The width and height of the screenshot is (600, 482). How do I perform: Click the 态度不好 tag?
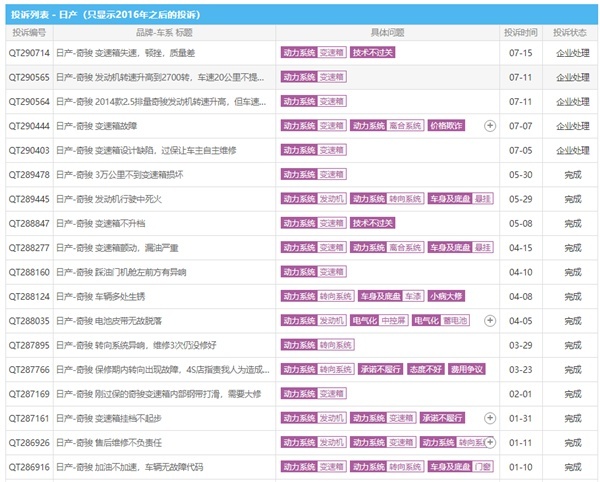coord(426,369)
